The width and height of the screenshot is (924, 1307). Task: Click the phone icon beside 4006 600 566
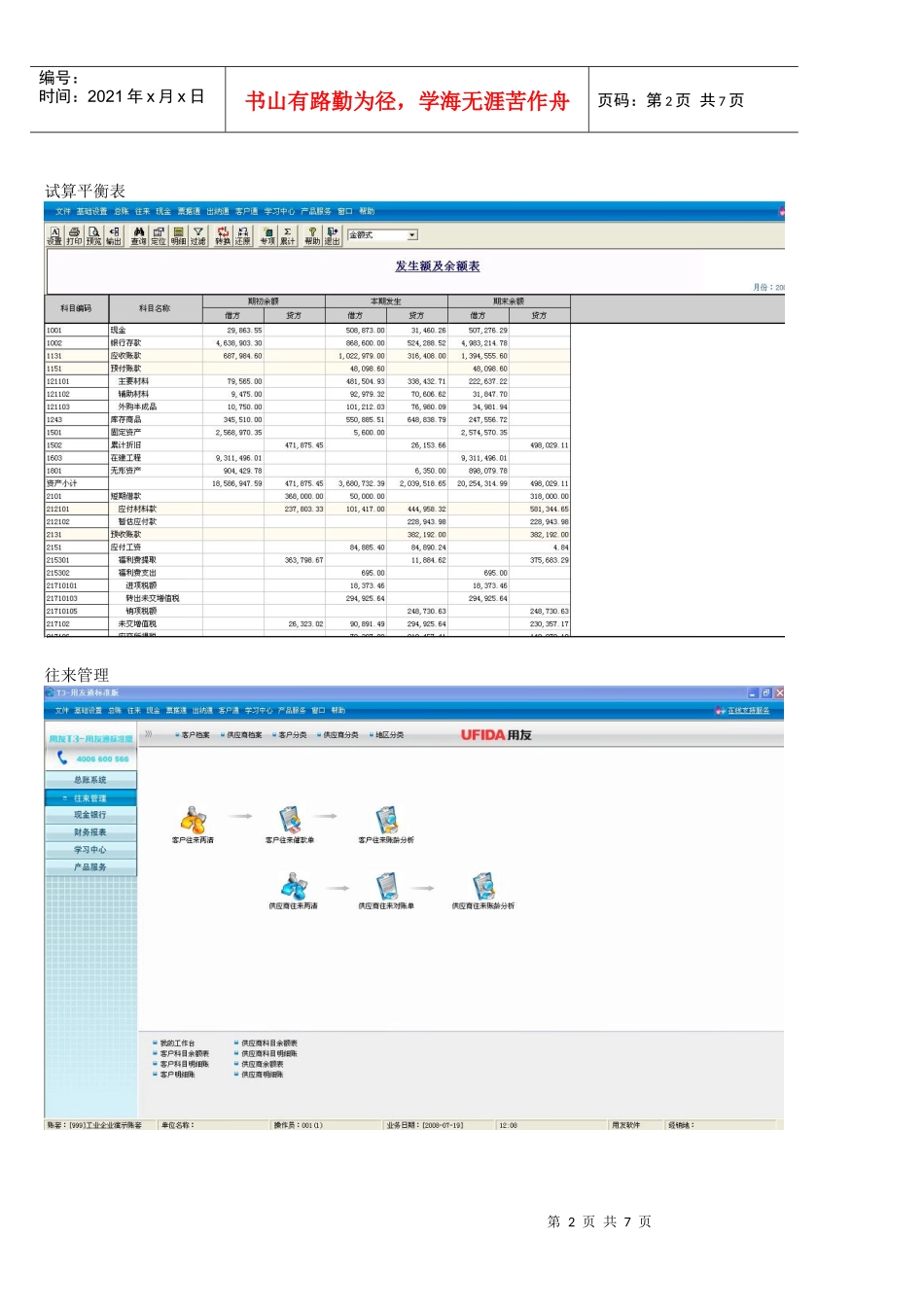pos(62,758)
